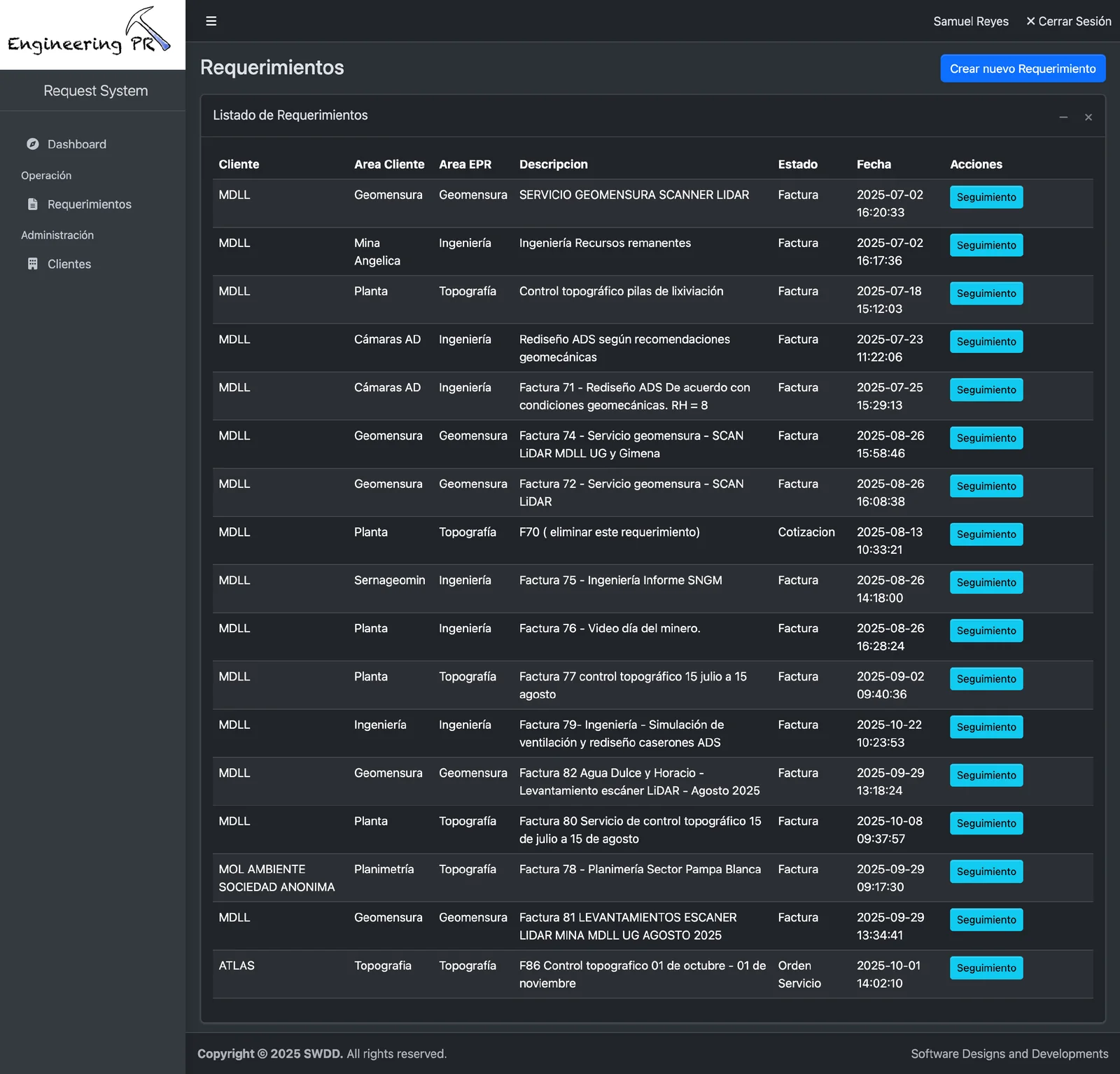Toggle the hamburger sidebar menu icon
Image resolution: width=1120 pixels, height=1074 pixels.
pos(211,21)
